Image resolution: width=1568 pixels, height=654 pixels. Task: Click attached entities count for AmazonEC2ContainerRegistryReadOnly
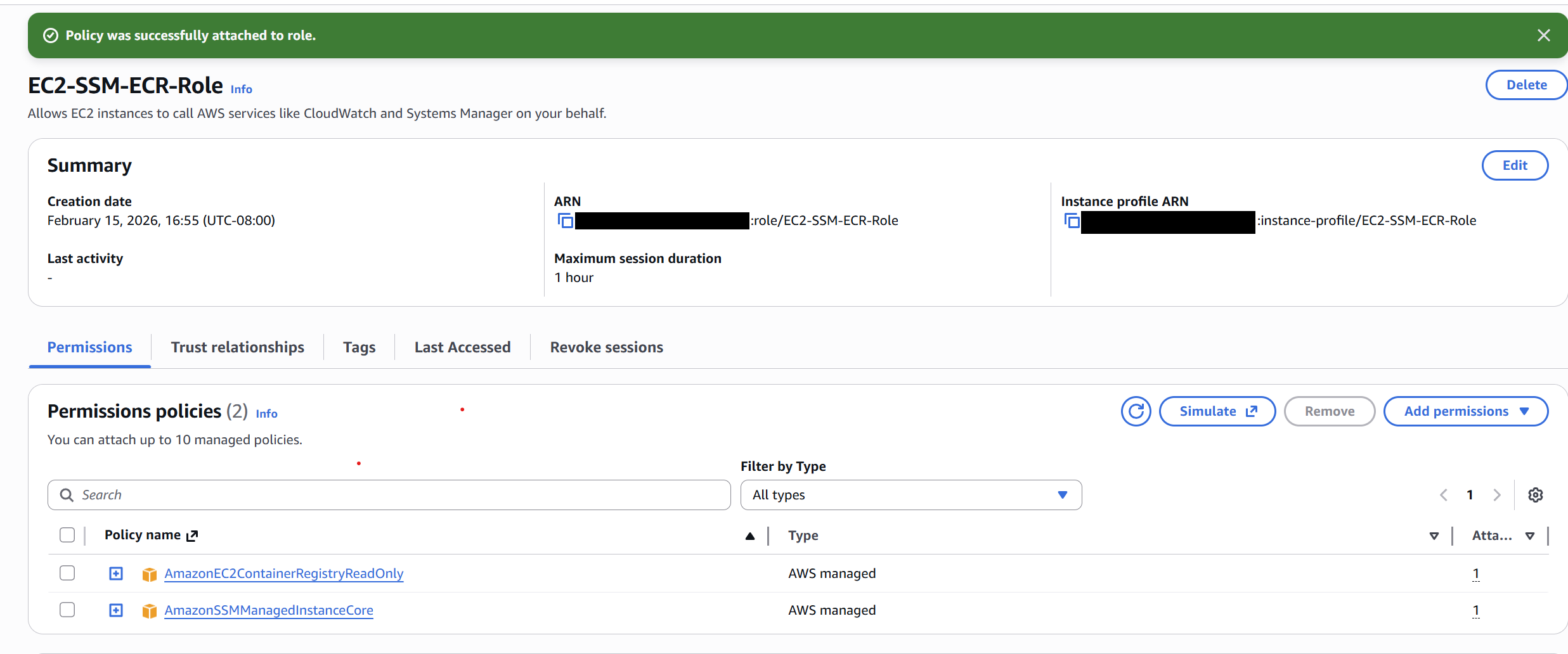click(x=1476, y=574)
